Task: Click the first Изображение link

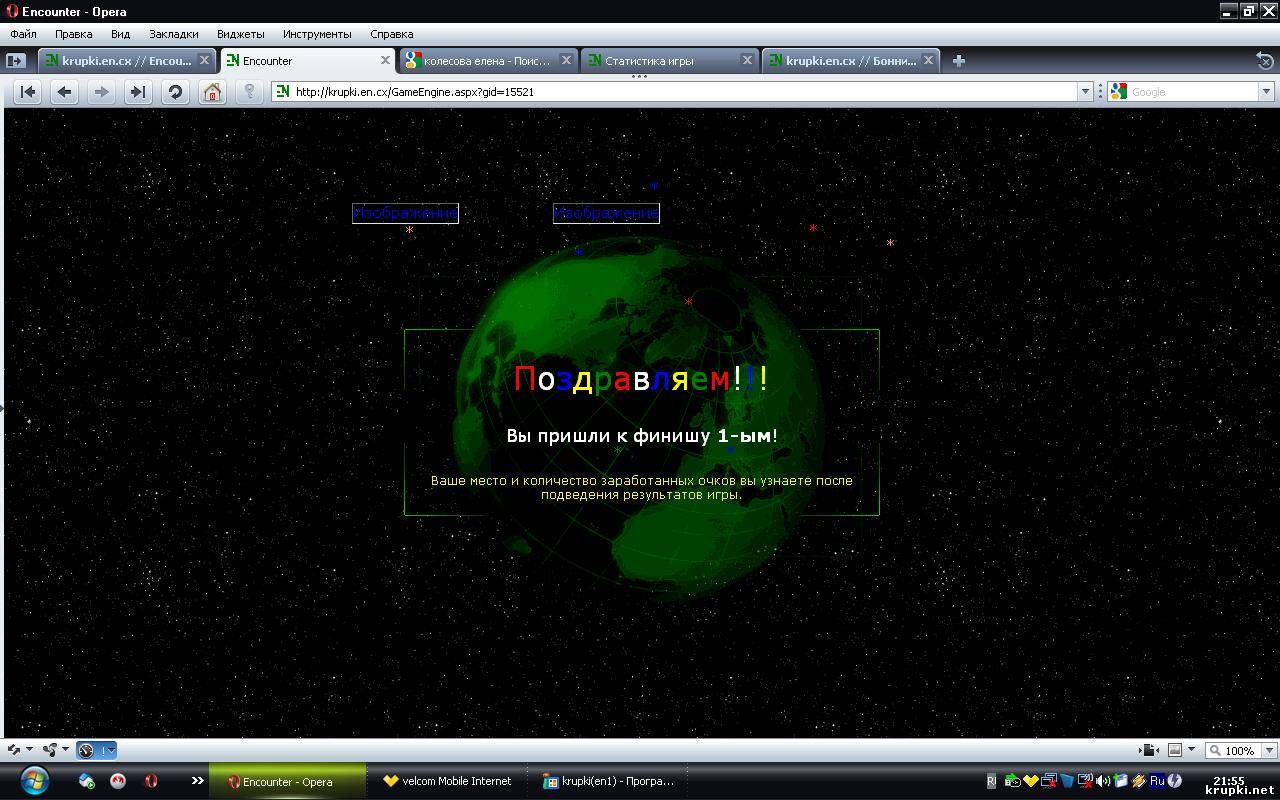Action: tap(405, 213)
